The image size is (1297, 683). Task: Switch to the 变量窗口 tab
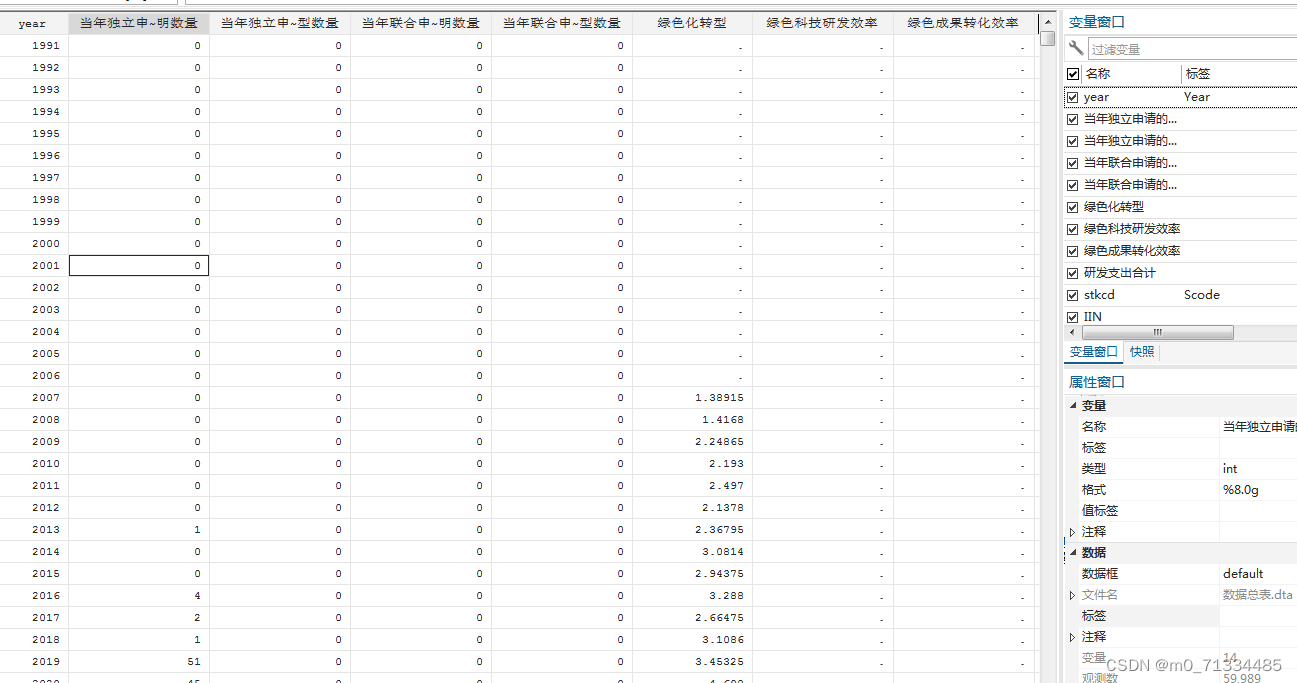click(1094, 352)
